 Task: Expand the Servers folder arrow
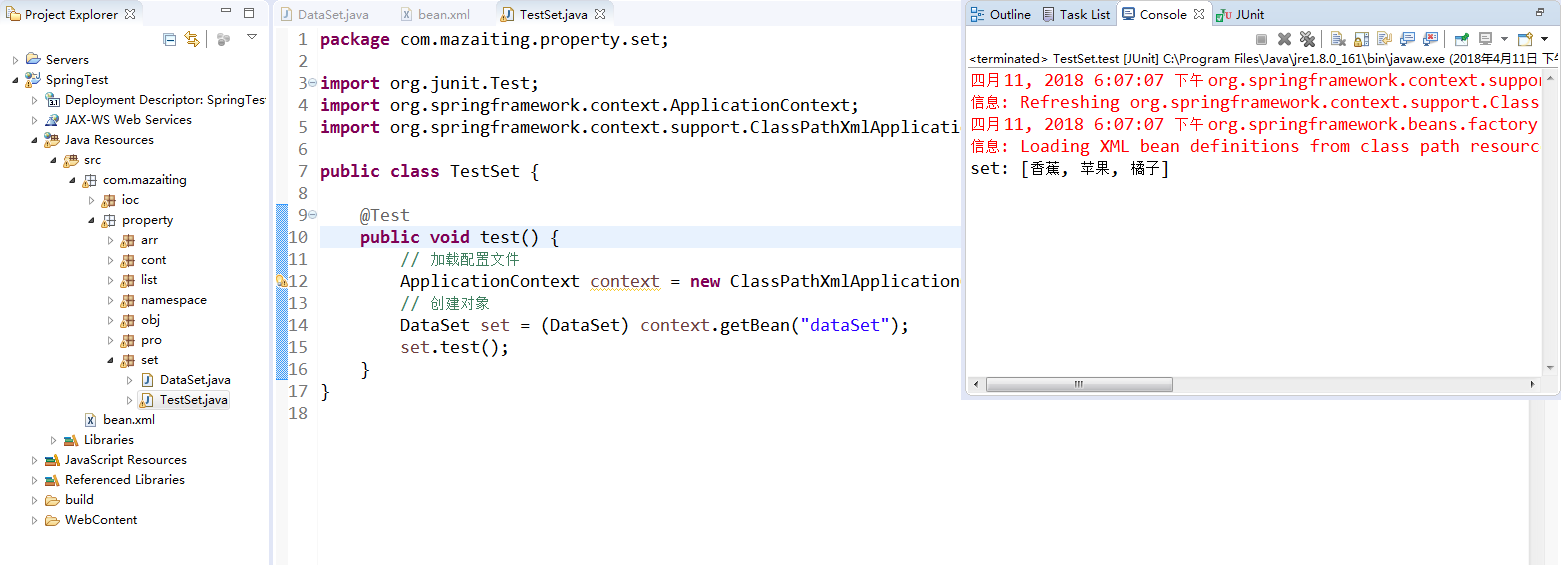tap(16, 60)
